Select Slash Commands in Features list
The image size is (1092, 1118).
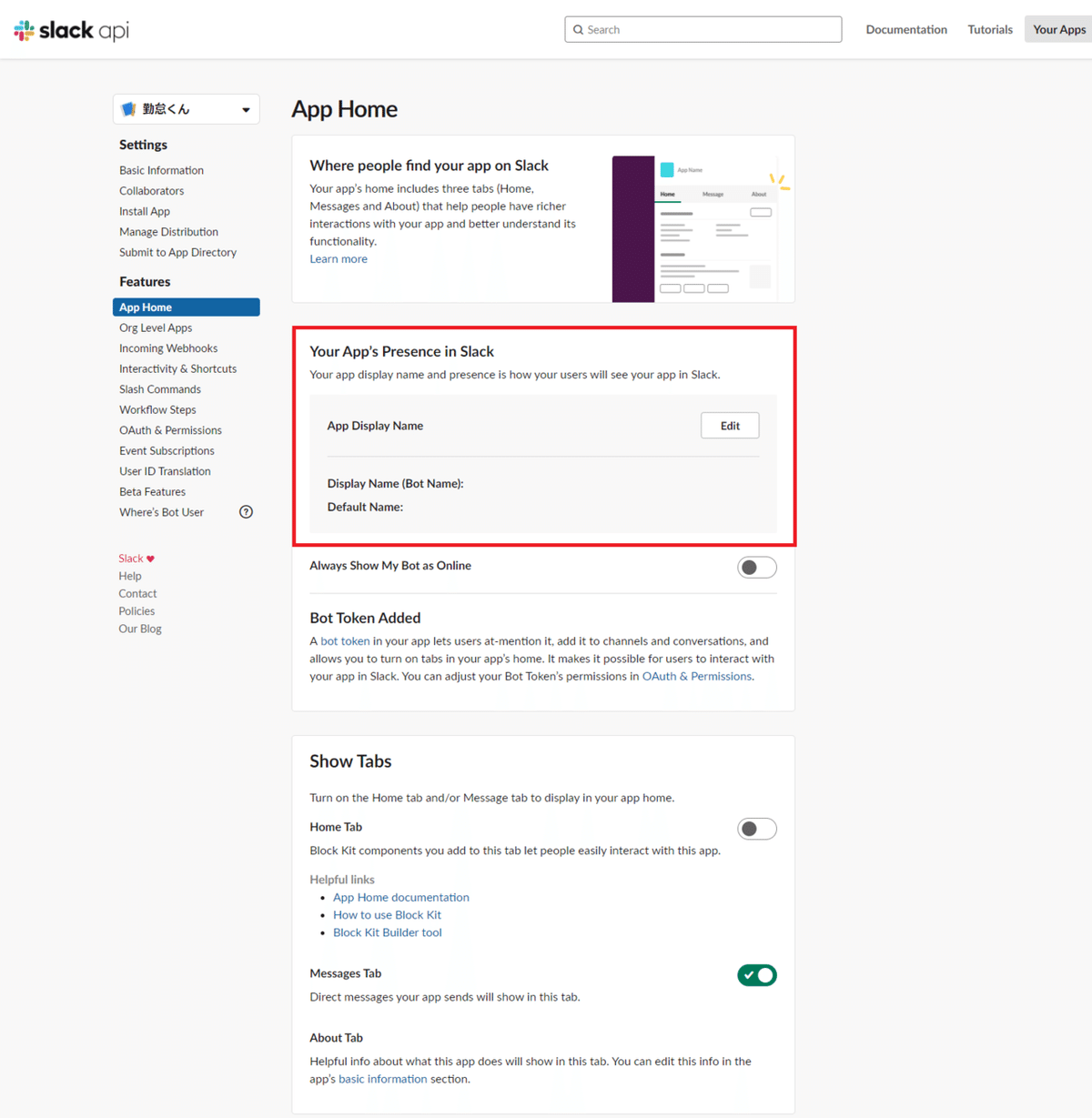click(x=160, y=389)
